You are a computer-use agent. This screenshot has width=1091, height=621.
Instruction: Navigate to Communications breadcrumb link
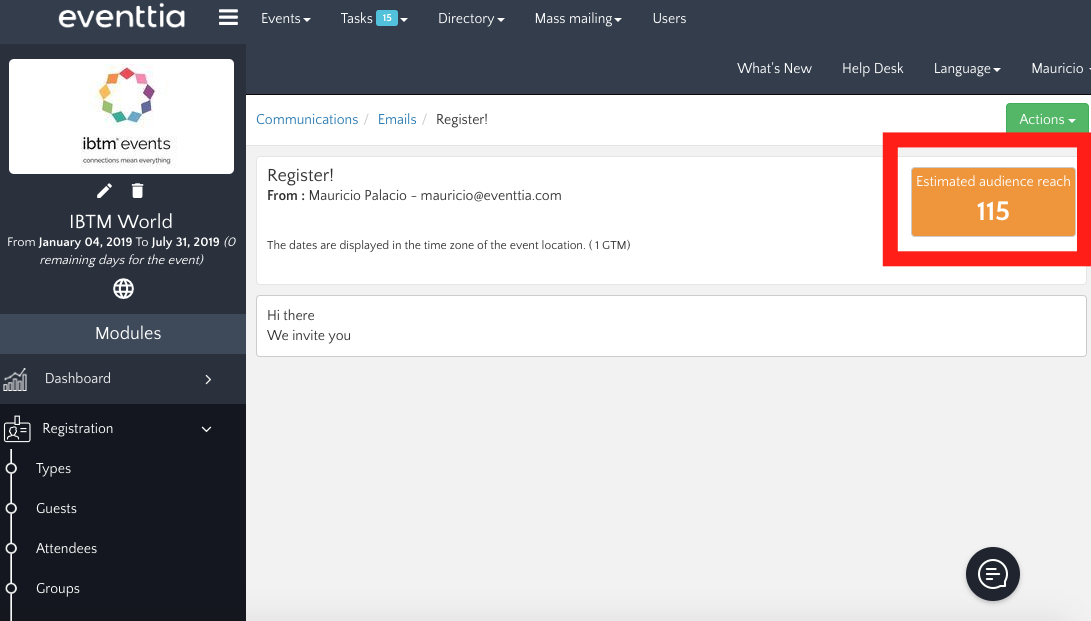click(307, 119)
